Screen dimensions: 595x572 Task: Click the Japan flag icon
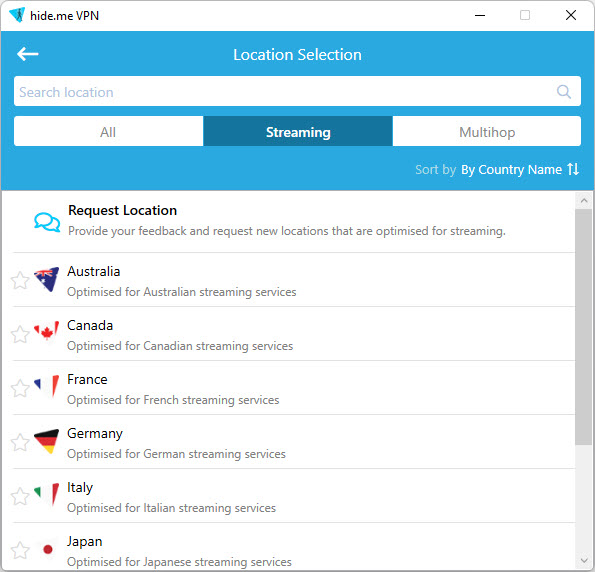pyautogui.click(x=48, y=549)
